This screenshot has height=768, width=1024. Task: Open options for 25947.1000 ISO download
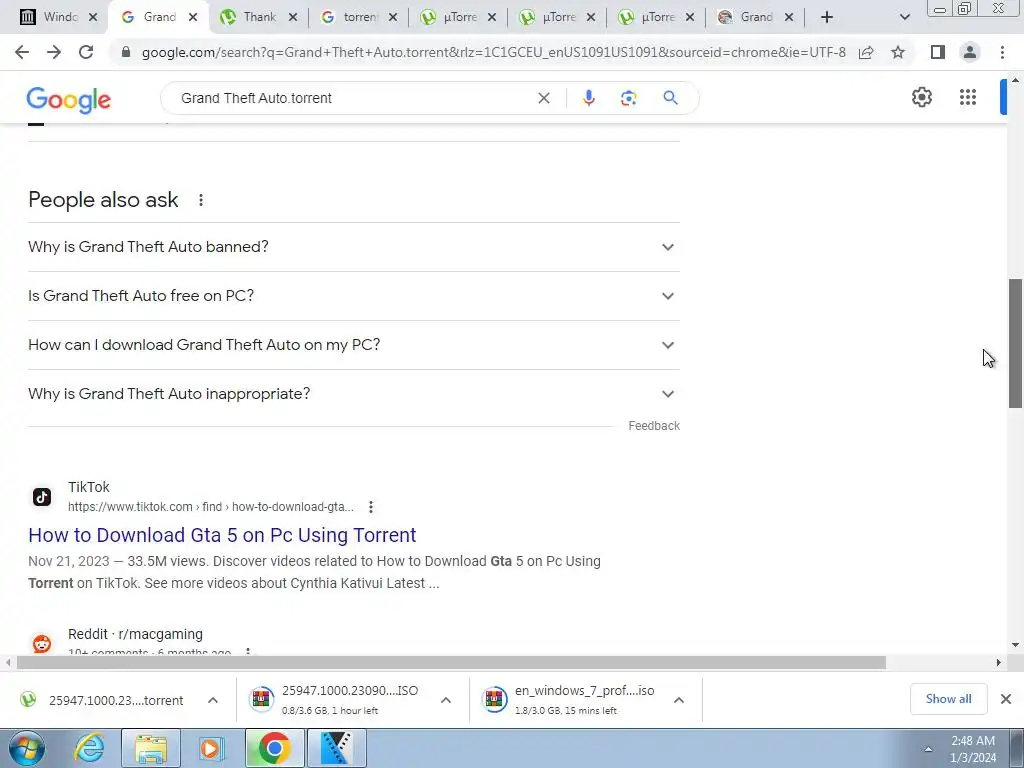click(x=446, y=700)
